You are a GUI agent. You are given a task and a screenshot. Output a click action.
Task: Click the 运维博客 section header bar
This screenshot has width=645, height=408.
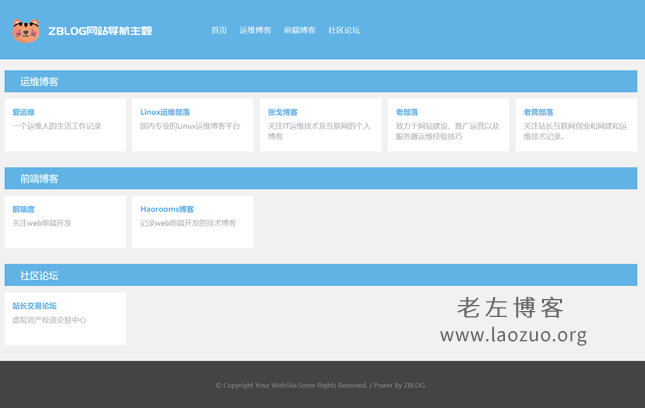[320, 82]
